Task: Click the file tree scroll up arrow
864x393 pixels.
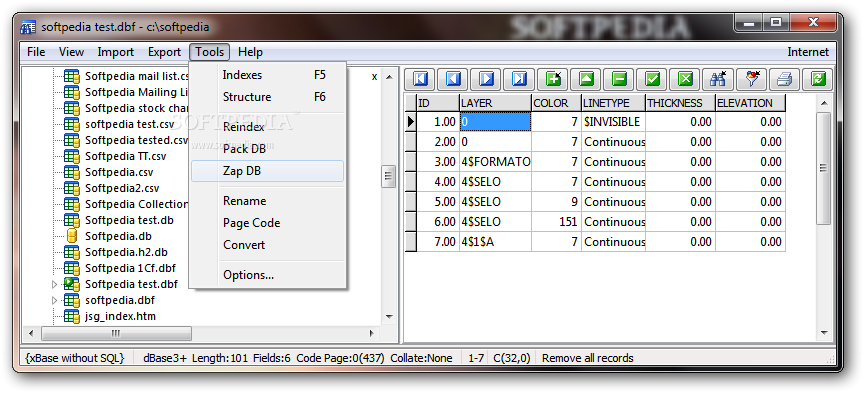Action: pyautogui.click(x=389, y=77)
